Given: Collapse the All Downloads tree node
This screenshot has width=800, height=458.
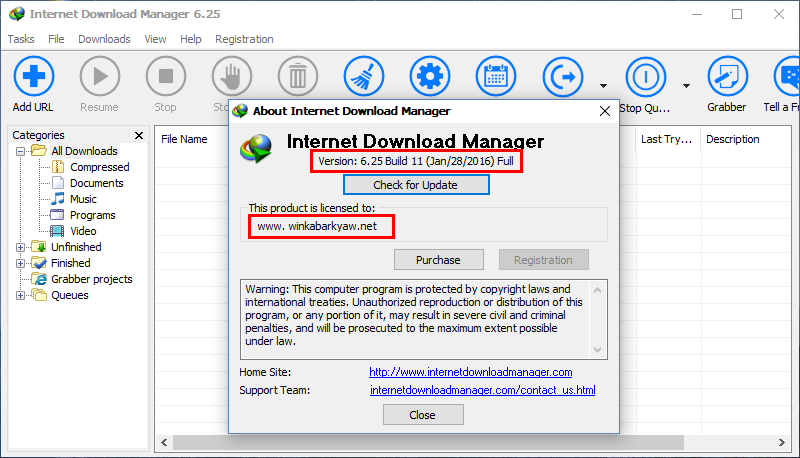Looking at the screenshot, I should (x=20, y=151).
